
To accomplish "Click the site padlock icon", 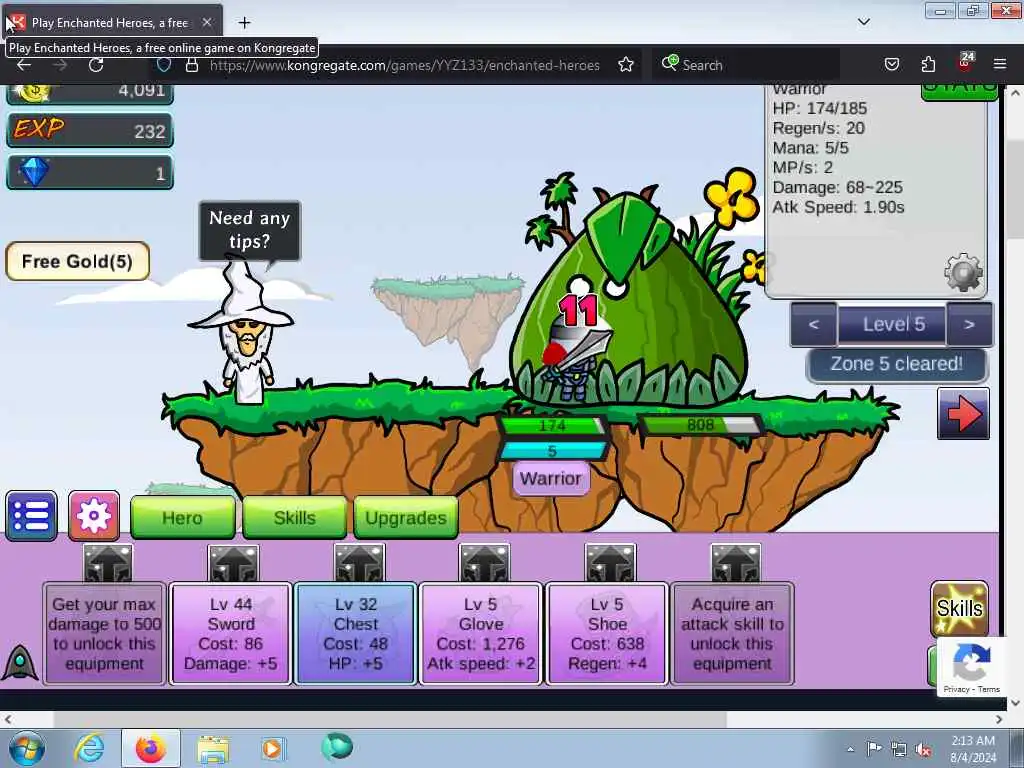I will [x=191, y=65].
